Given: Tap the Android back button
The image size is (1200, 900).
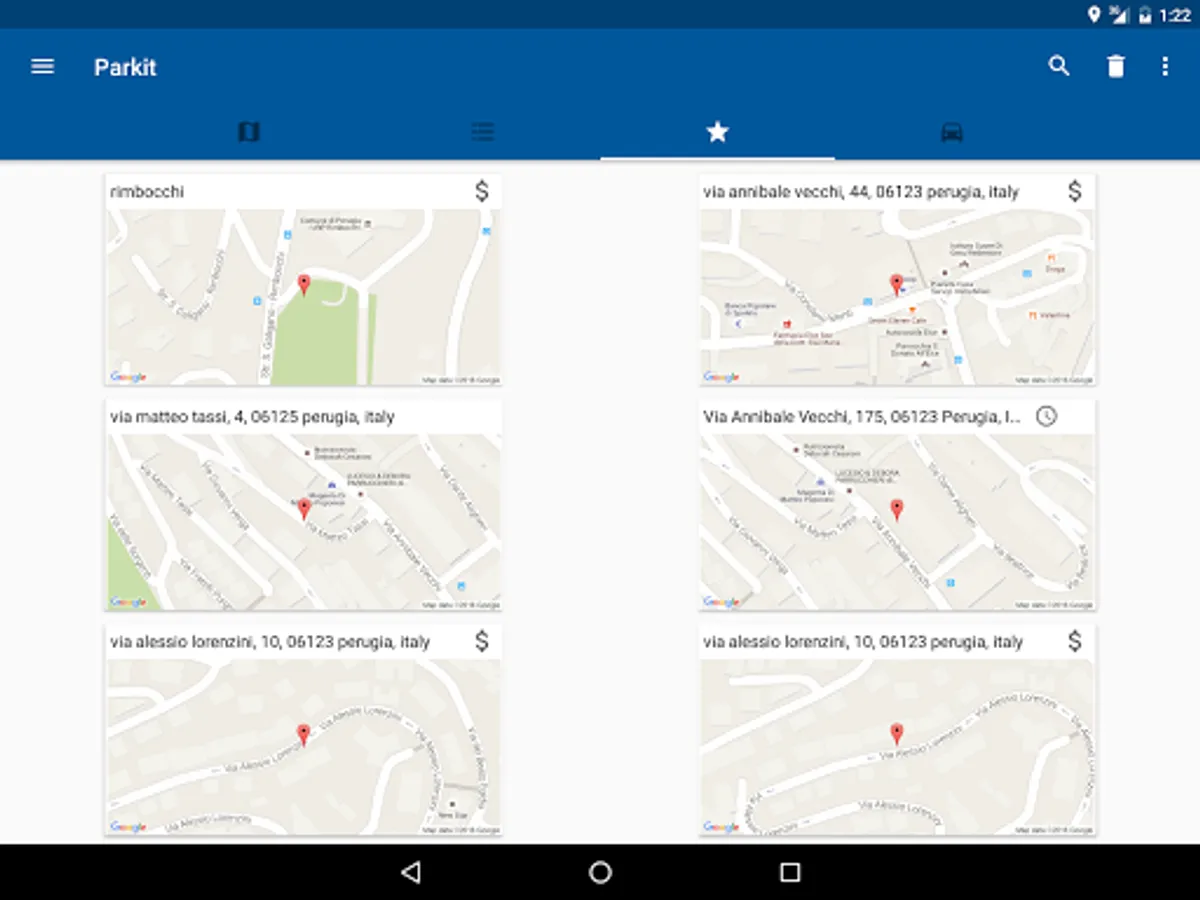Looking at the screenshot, I should (x=410, y=872).
